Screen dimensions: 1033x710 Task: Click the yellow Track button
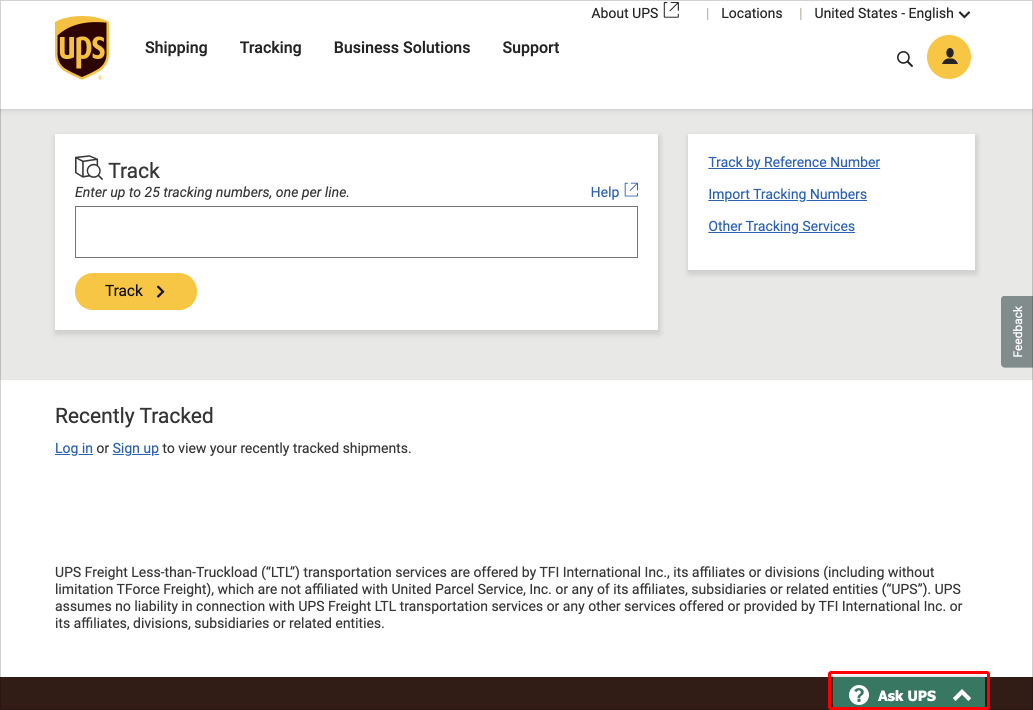tap(136, 291)
